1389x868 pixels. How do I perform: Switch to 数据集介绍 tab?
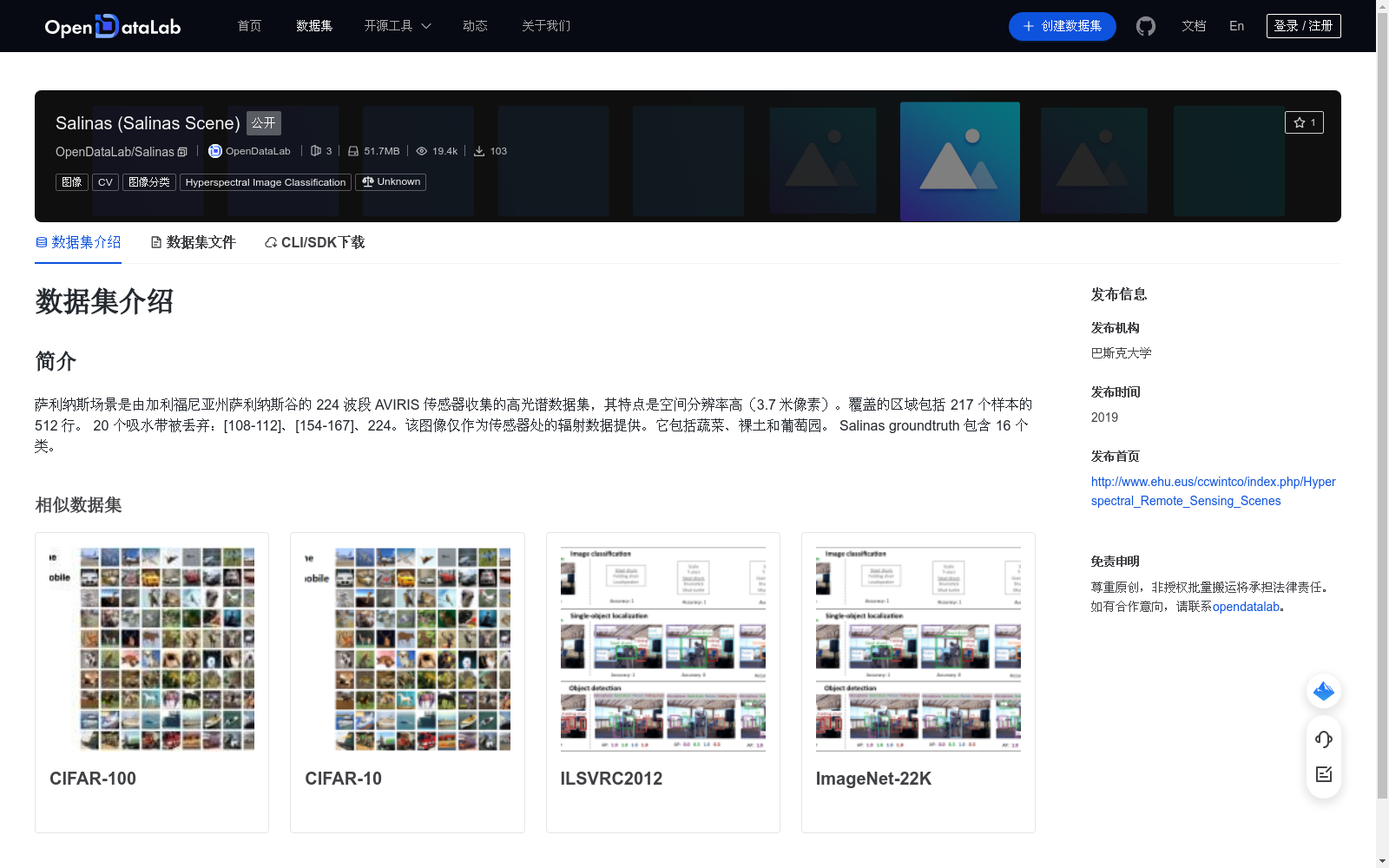(78, 242)
